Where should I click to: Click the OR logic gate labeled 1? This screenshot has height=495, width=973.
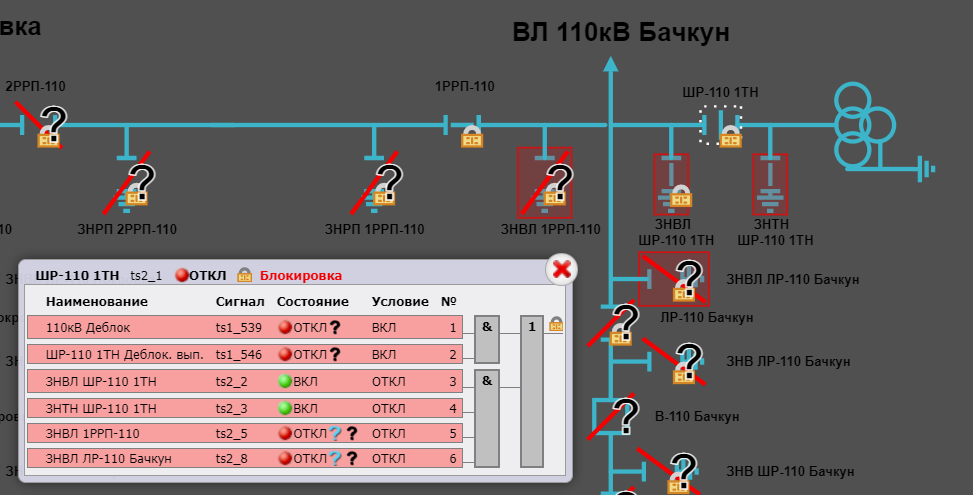pos(533,390)
